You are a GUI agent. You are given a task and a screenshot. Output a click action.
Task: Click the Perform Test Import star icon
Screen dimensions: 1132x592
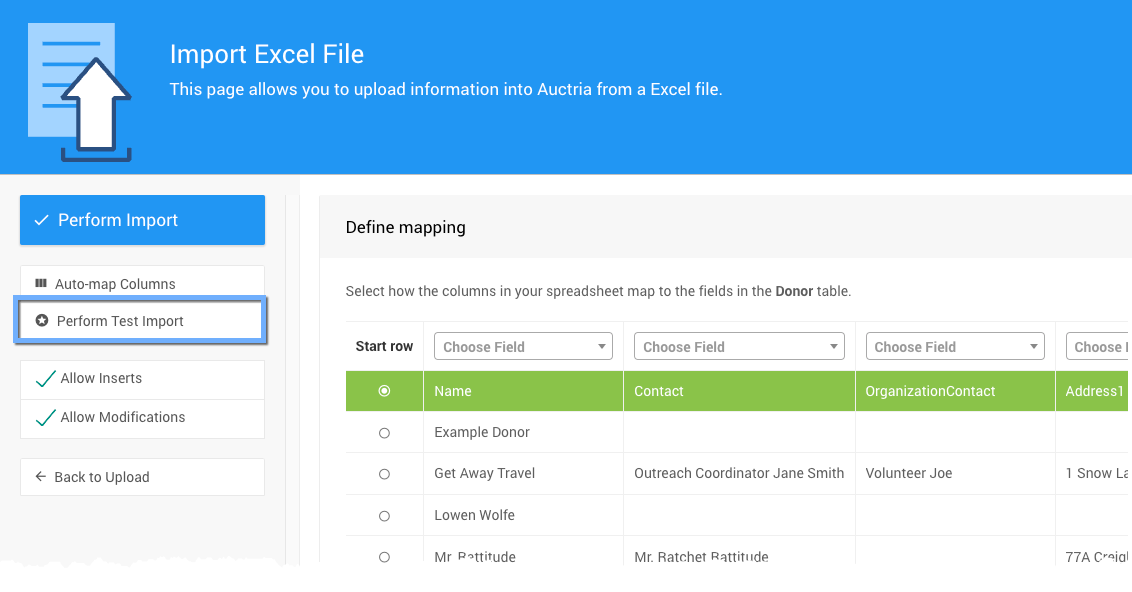(x=42, y=321)
